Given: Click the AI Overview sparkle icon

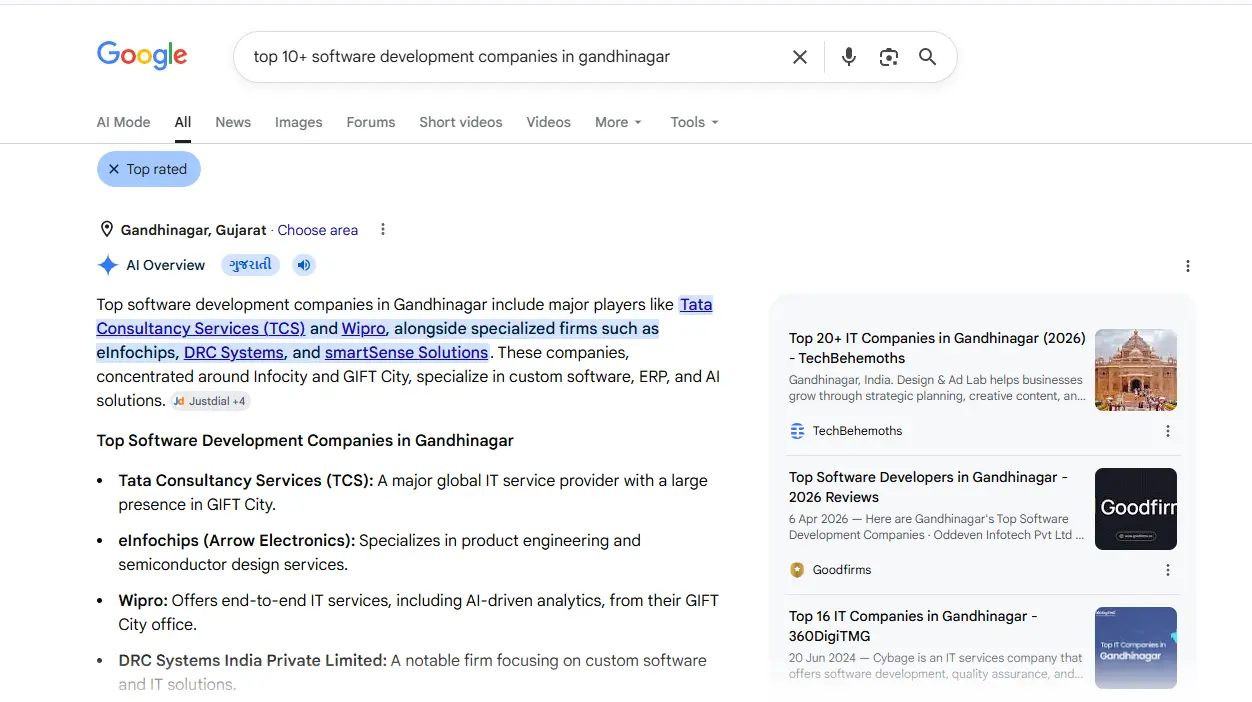Looking at the screenshot, I should [108, 265].
